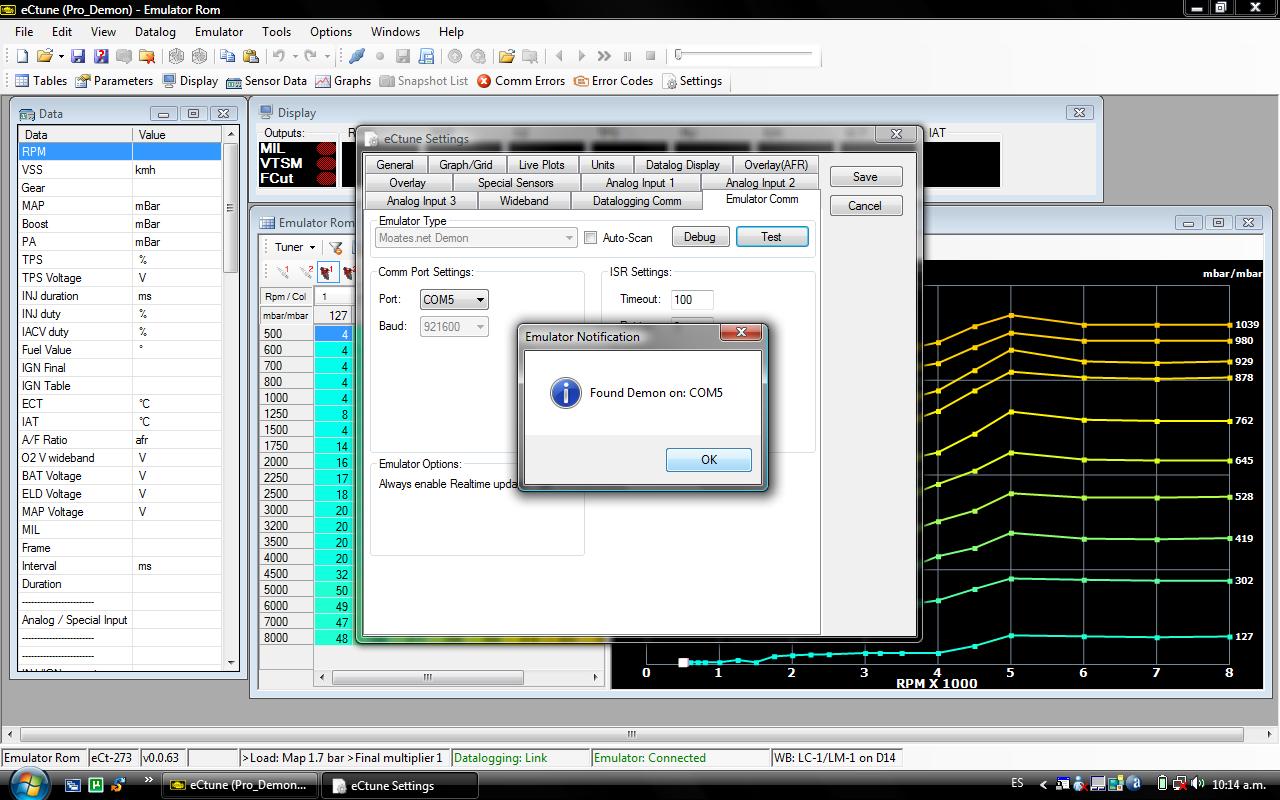This screenshot has width=1280, height=800.
Task: Open the Display window toolbar button
Action: 189,81
